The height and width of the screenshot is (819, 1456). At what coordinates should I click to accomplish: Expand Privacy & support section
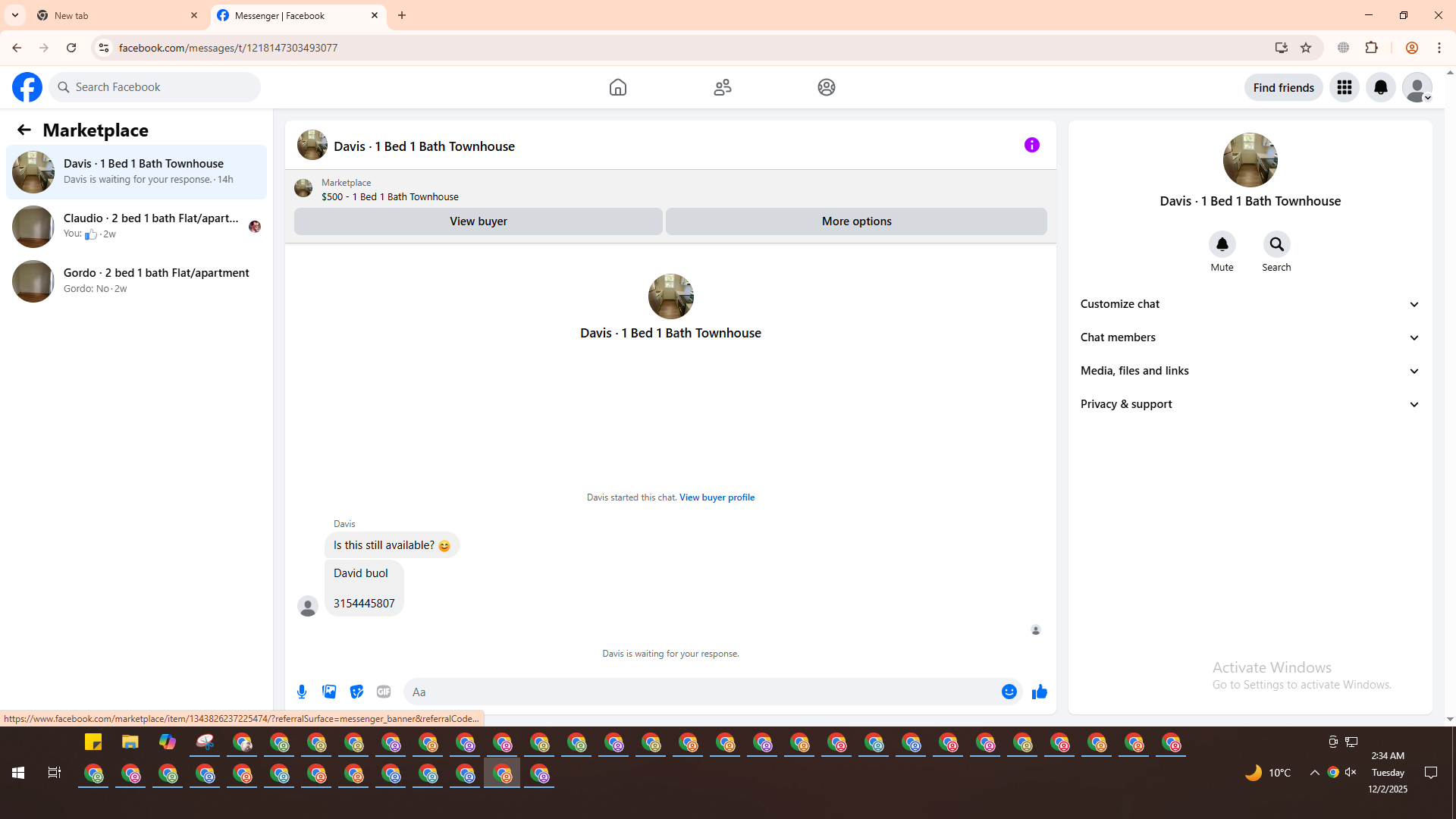click(1249, 404)
